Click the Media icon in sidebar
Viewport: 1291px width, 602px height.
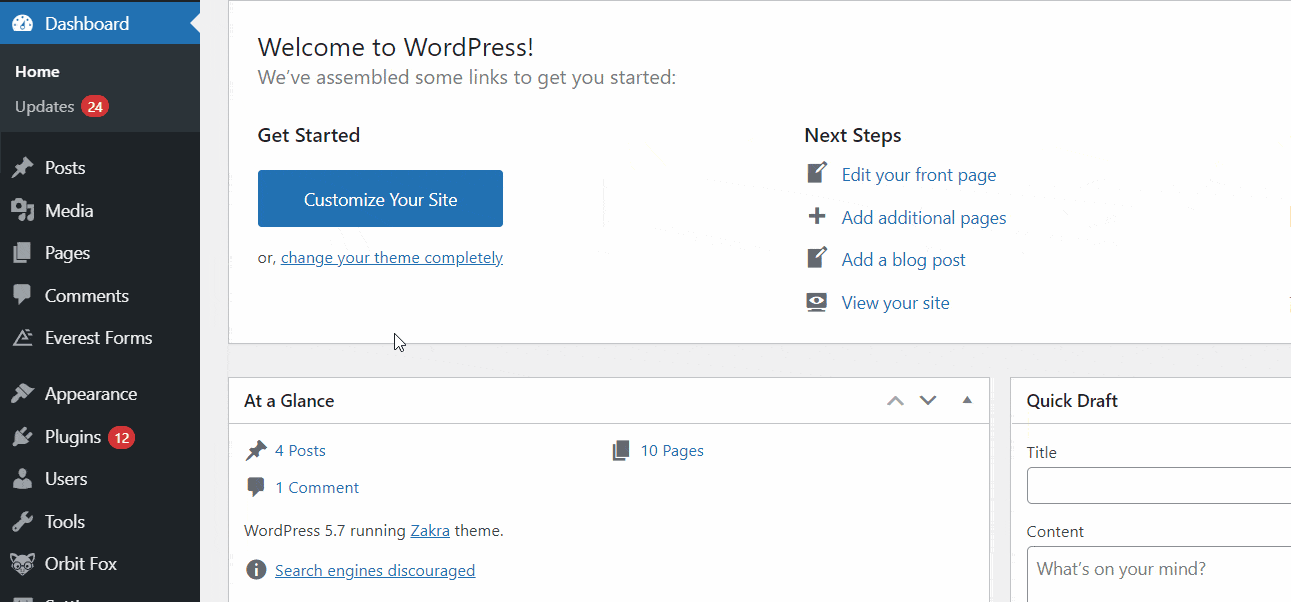pyautogui.click(x=22, y=210)
